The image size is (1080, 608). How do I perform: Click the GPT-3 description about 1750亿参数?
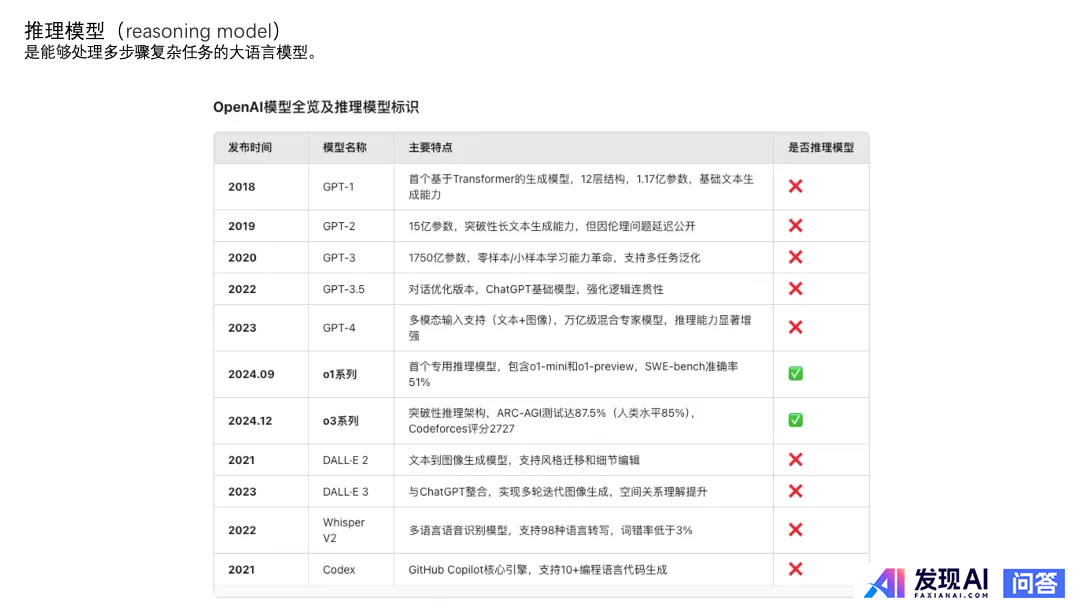point(554,258)
